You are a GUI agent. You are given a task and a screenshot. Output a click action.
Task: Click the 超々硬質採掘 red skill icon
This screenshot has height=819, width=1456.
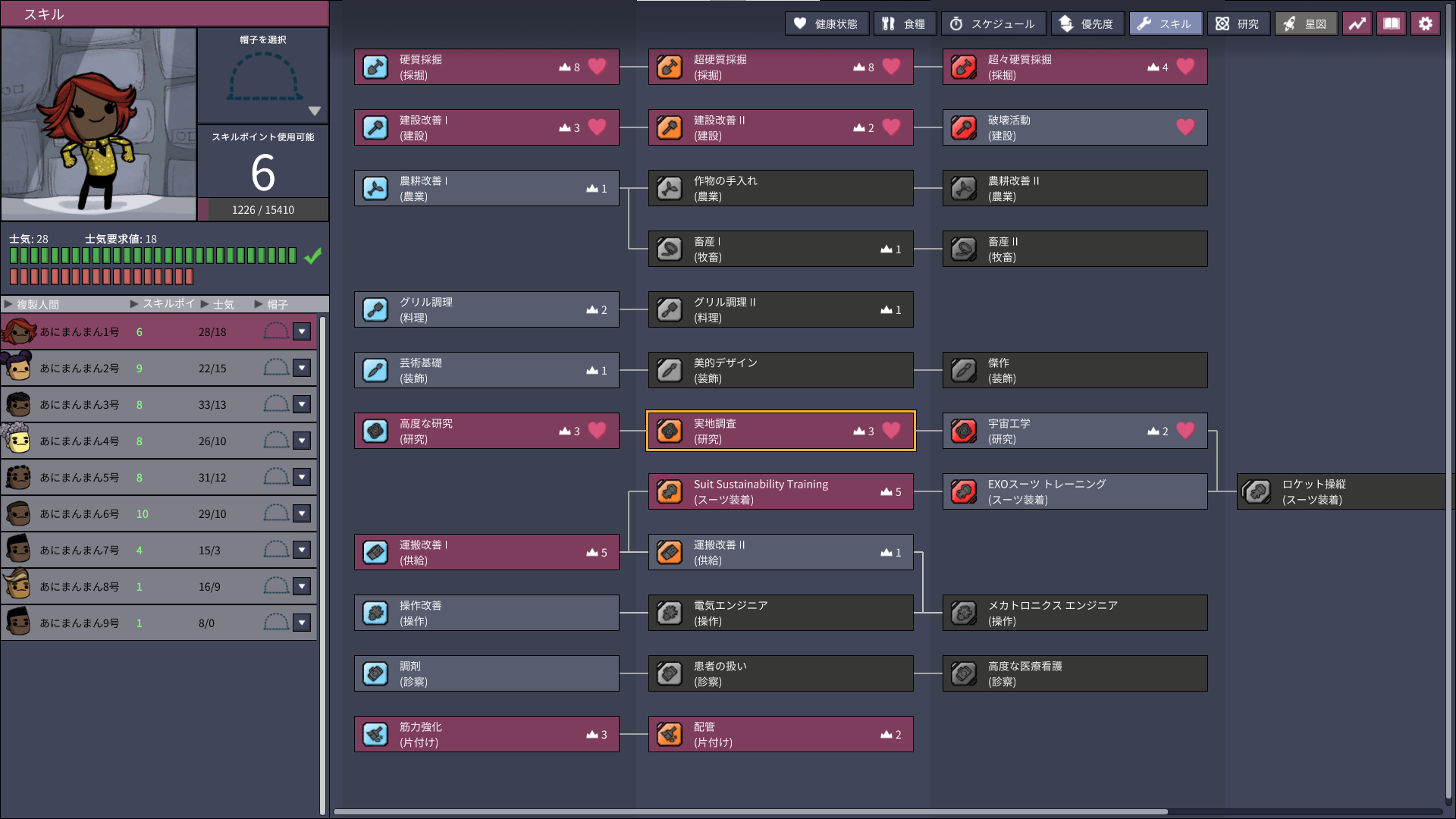(x=963, y=67)
